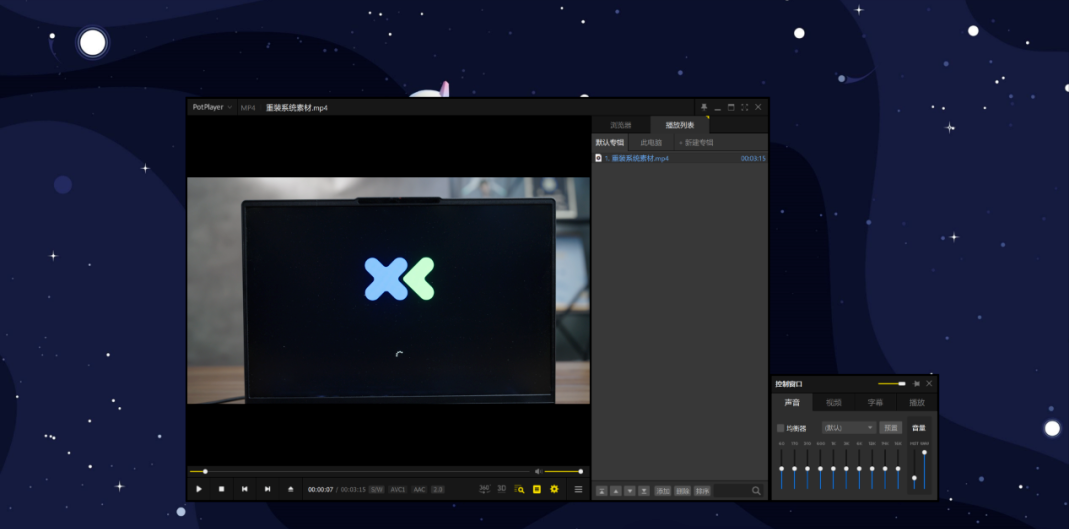
Task: Click the 00:03:15 total duration in control bar
Action: click(353, 489)
